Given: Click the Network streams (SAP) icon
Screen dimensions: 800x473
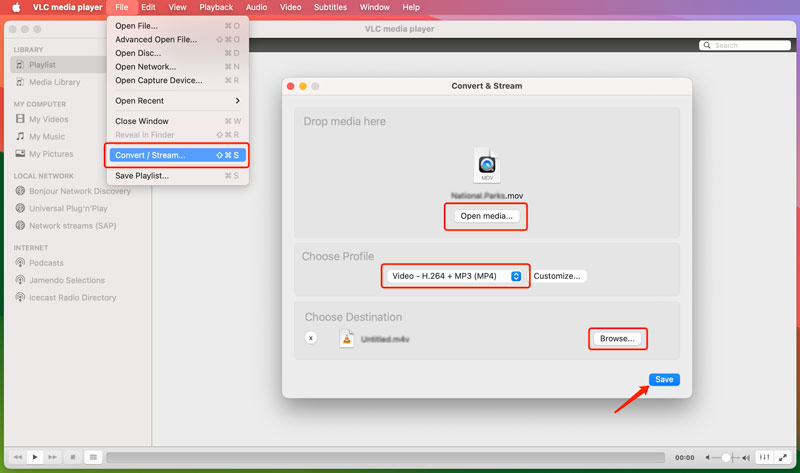Looking at the screenshot, I should (20, 226).
